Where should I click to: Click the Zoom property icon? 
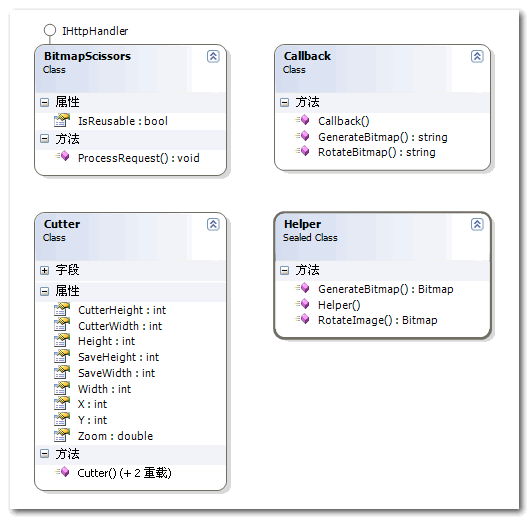62,435
